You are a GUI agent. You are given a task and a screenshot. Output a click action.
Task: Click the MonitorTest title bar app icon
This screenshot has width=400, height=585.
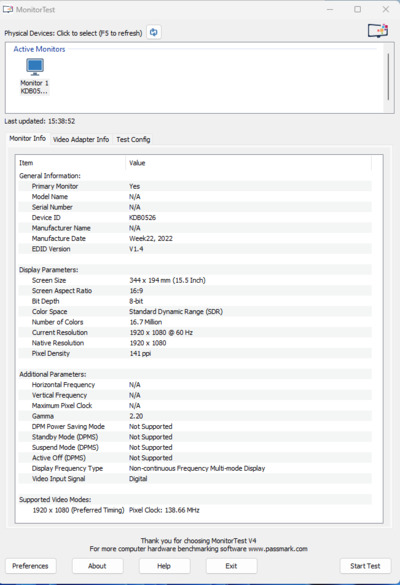(7, 9)
